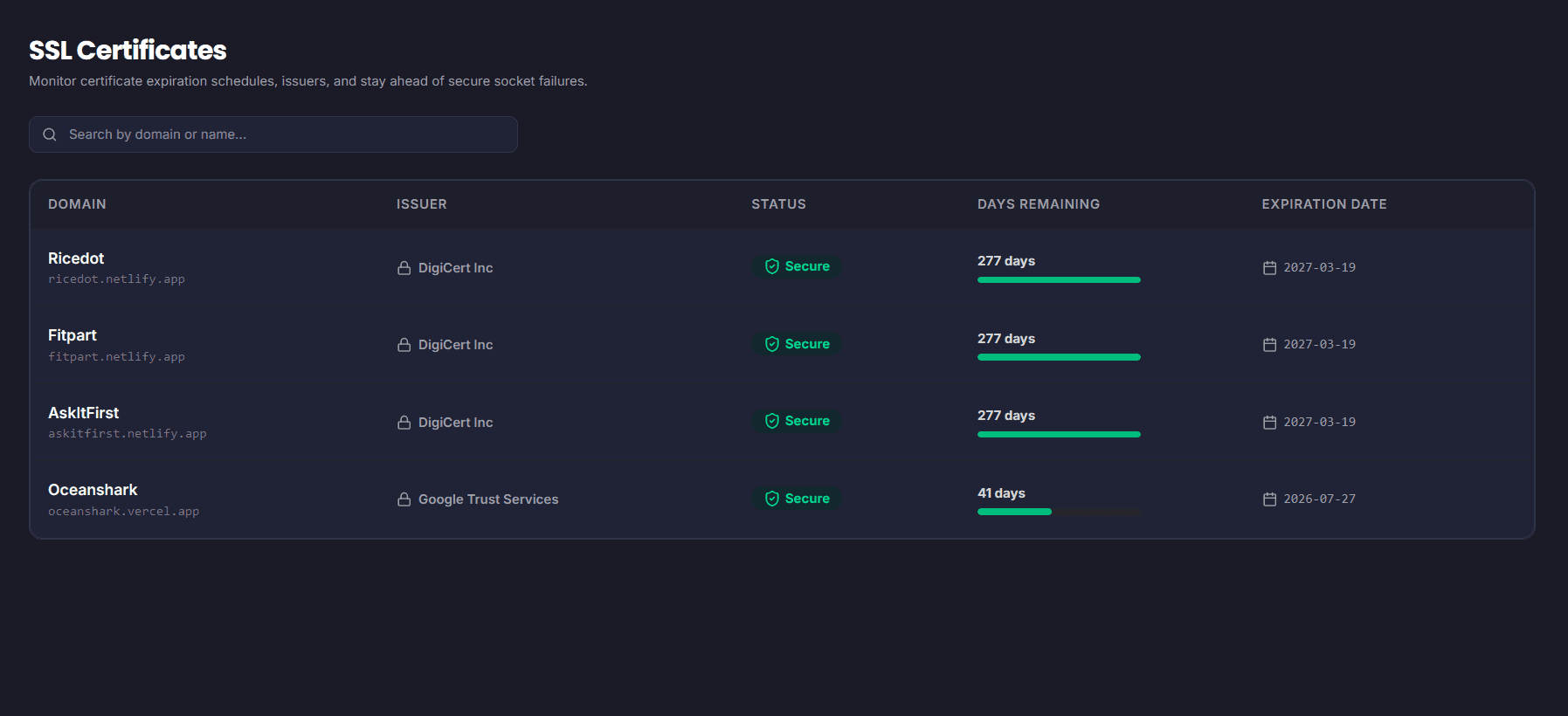Click the Secure label in AskItFirst row
Image resolution: width=1568 pixels, height=716 pixels.
[807, 421]
